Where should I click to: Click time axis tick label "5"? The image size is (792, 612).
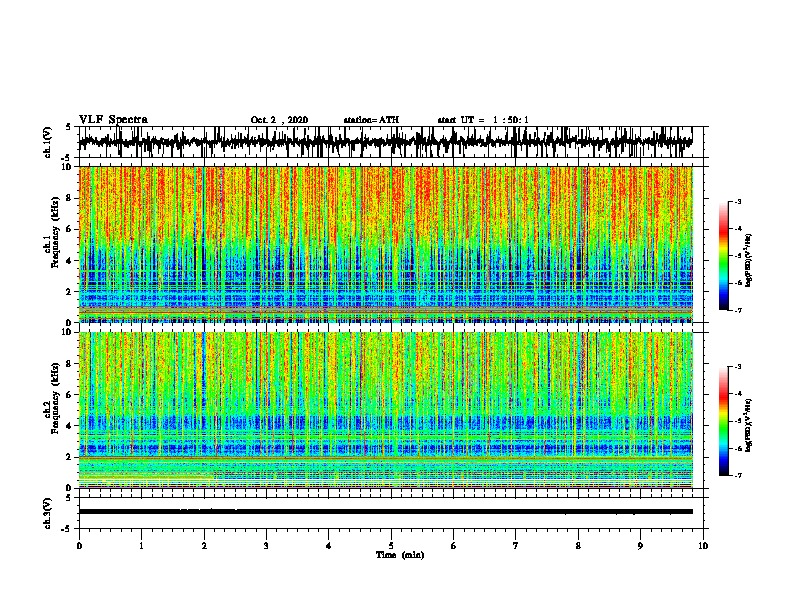391,546
